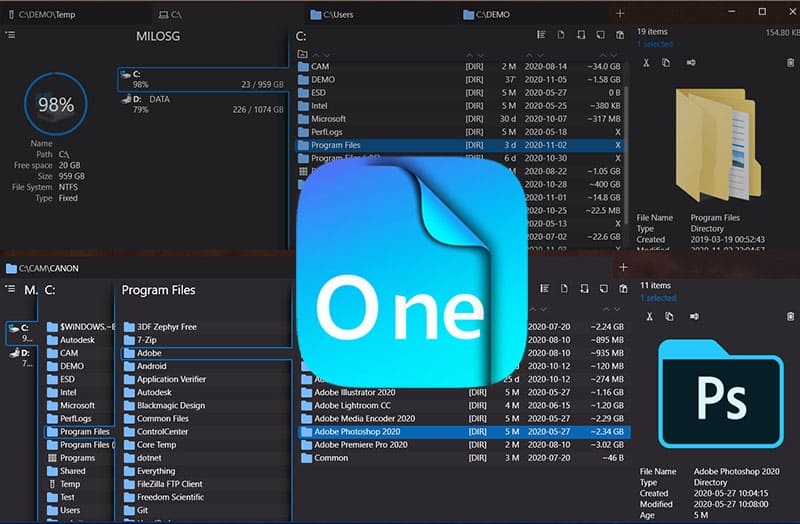Cut the selection in the 19 items panel

646,63
